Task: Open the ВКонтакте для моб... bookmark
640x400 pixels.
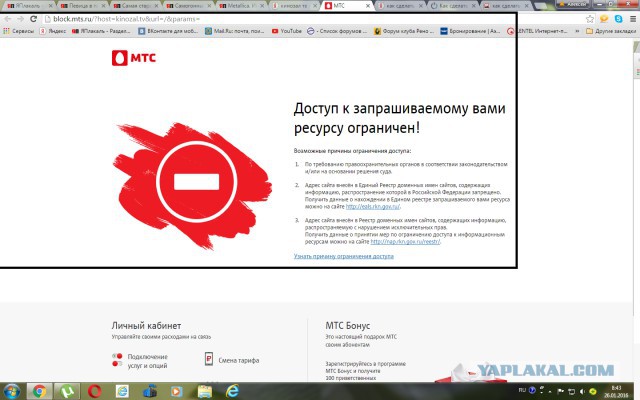Action: click(168, 31)
